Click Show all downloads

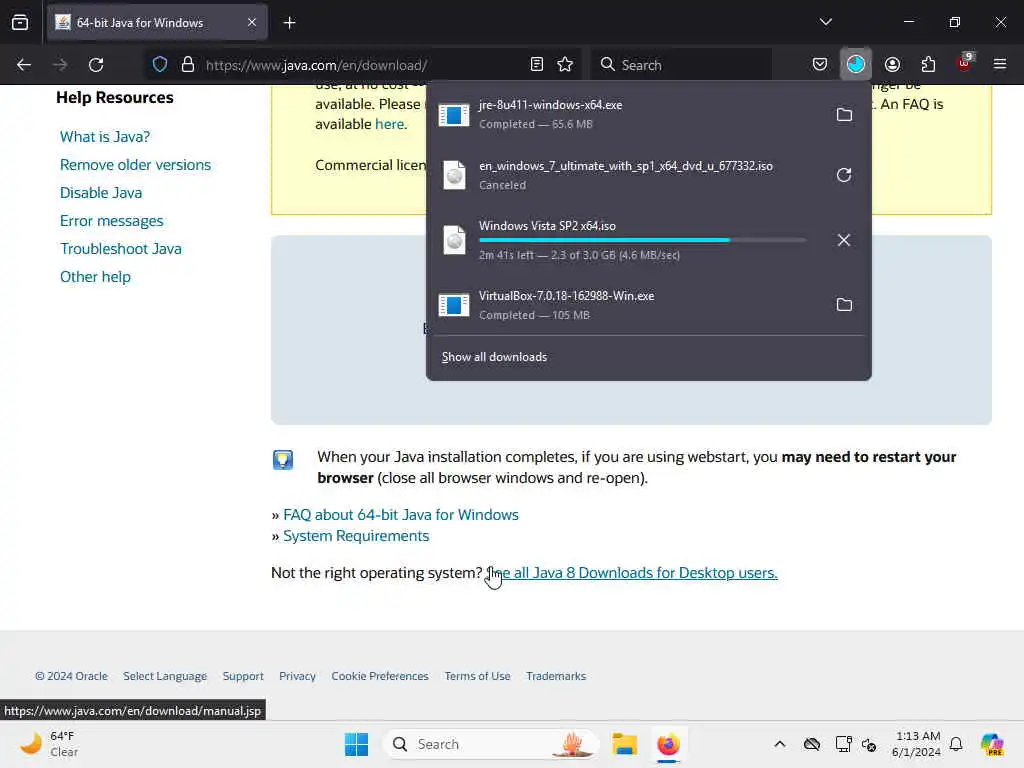coord(494,357)
